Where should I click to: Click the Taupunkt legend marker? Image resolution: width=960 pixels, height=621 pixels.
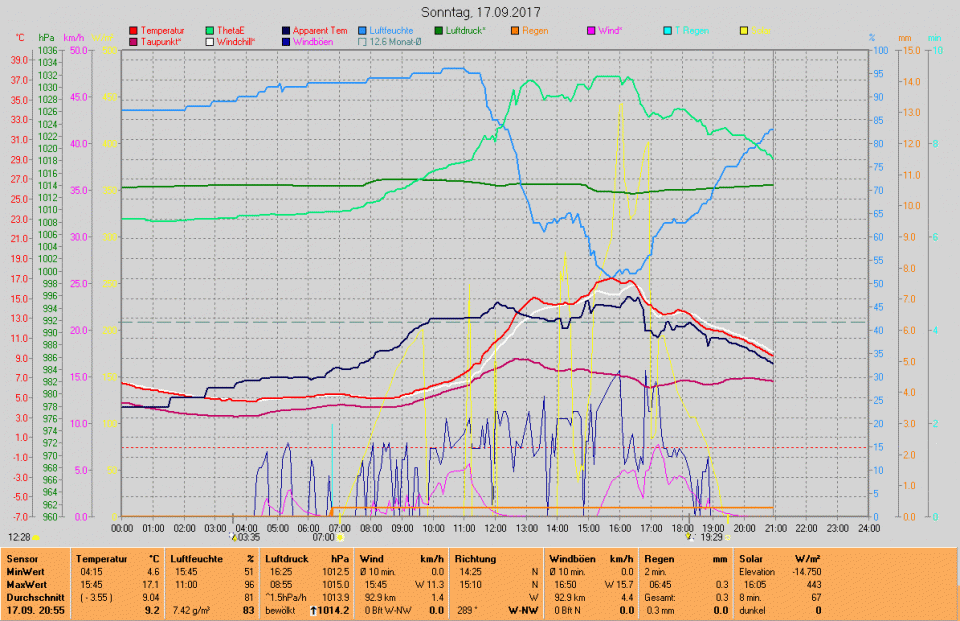pyautogui.click(x=135, y=42)
